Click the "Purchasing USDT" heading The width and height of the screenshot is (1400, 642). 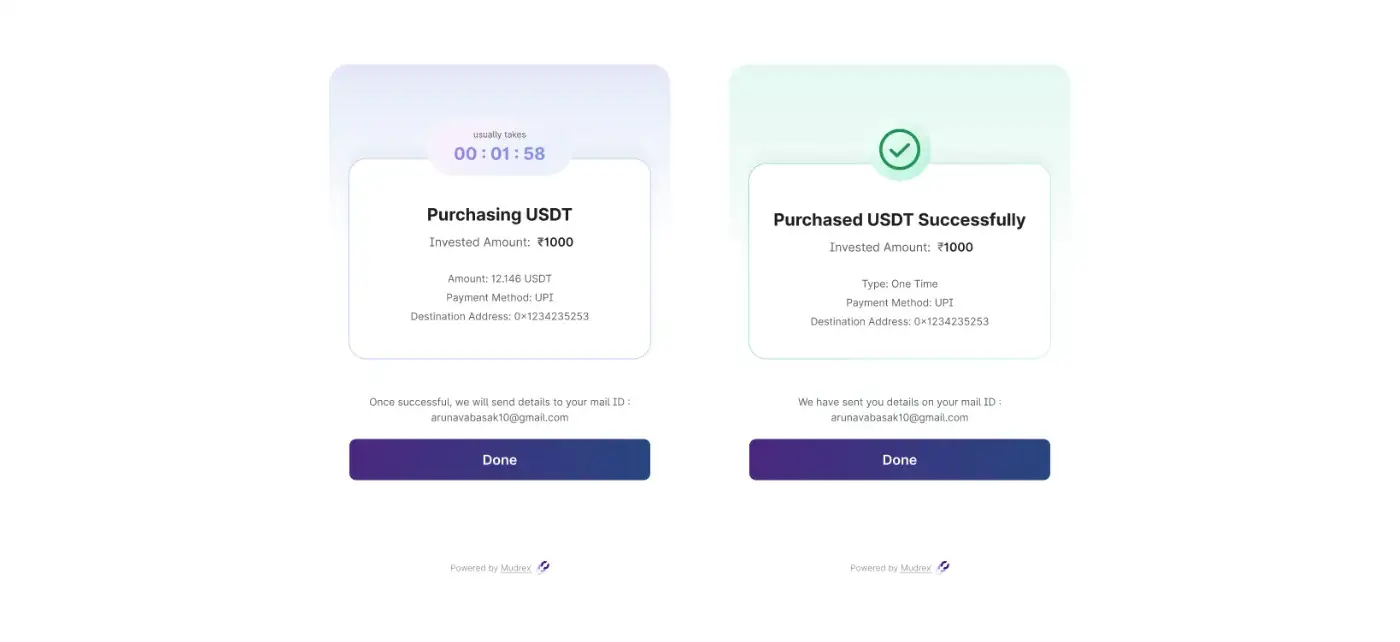click(x=499, y=214)
